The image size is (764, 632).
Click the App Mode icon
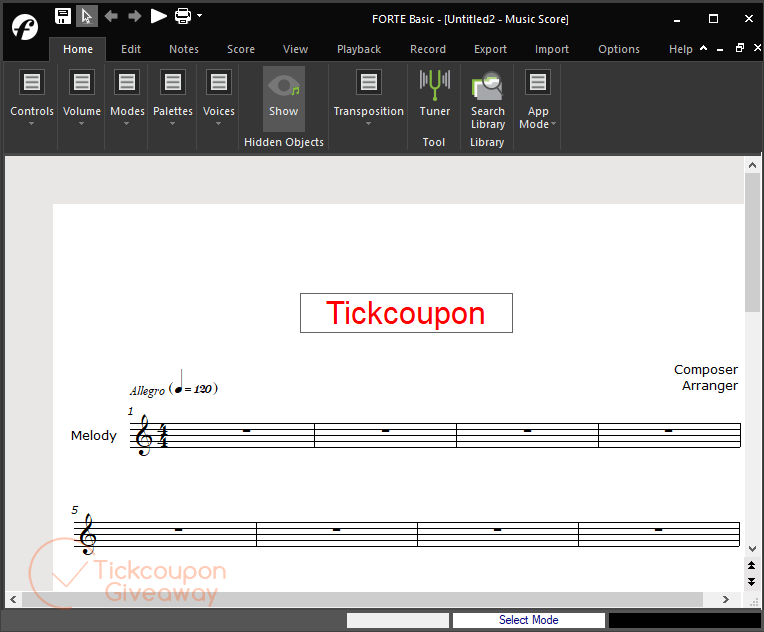point(537,82)
